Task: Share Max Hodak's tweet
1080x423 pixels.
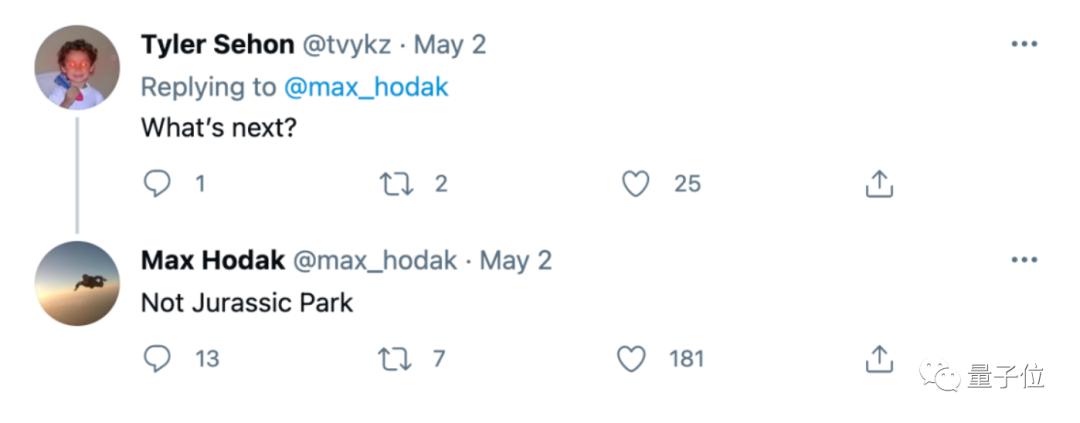Action: 878,358
